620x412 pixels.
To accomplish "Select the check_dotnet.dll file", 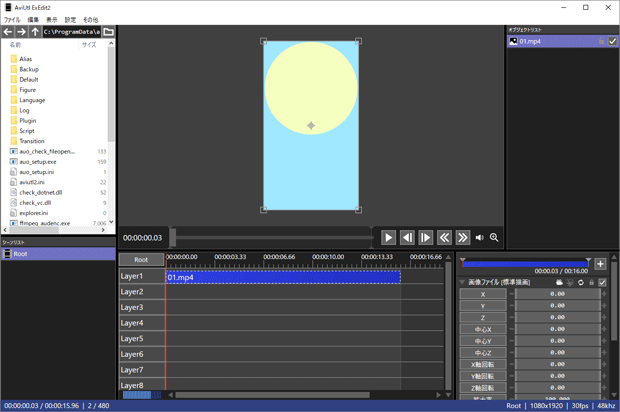I will click(41, 193).
